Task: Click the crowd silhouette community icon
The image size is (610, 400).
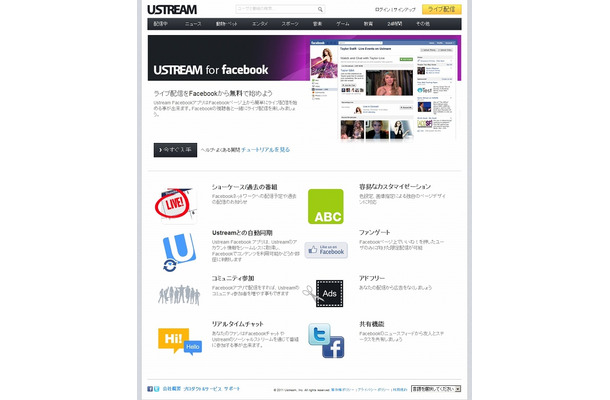Action: pos(179,295)
